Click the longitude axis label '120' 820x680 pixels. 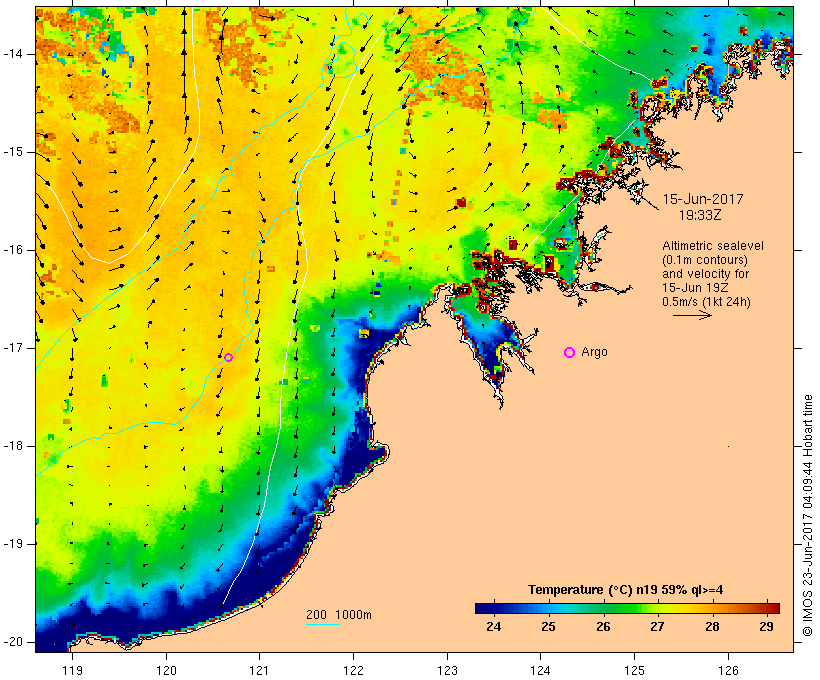click(x=166, y=670)
